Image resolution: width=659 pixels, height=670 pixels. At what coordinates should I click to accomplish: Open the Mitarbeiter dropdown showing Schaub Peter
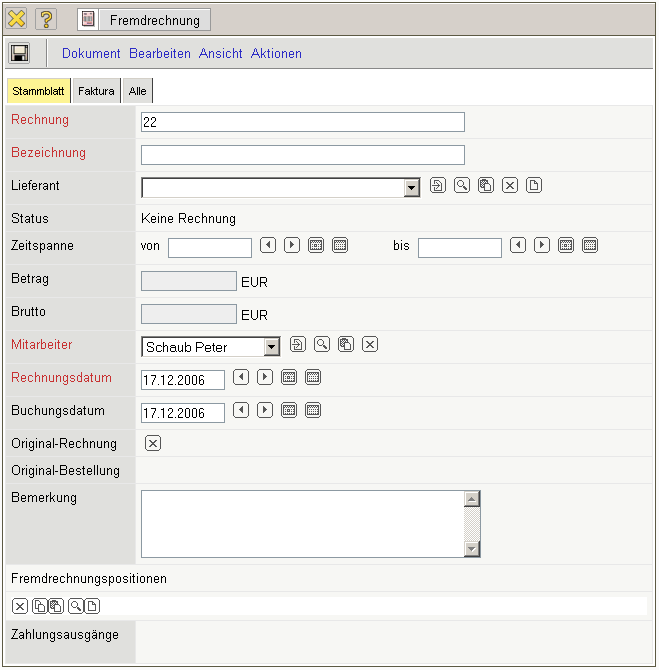[271, 347]
